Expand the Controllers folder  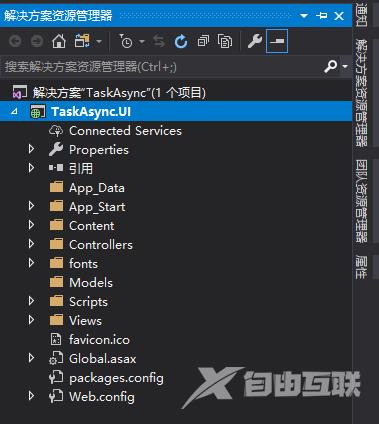(x=31, y=244)
